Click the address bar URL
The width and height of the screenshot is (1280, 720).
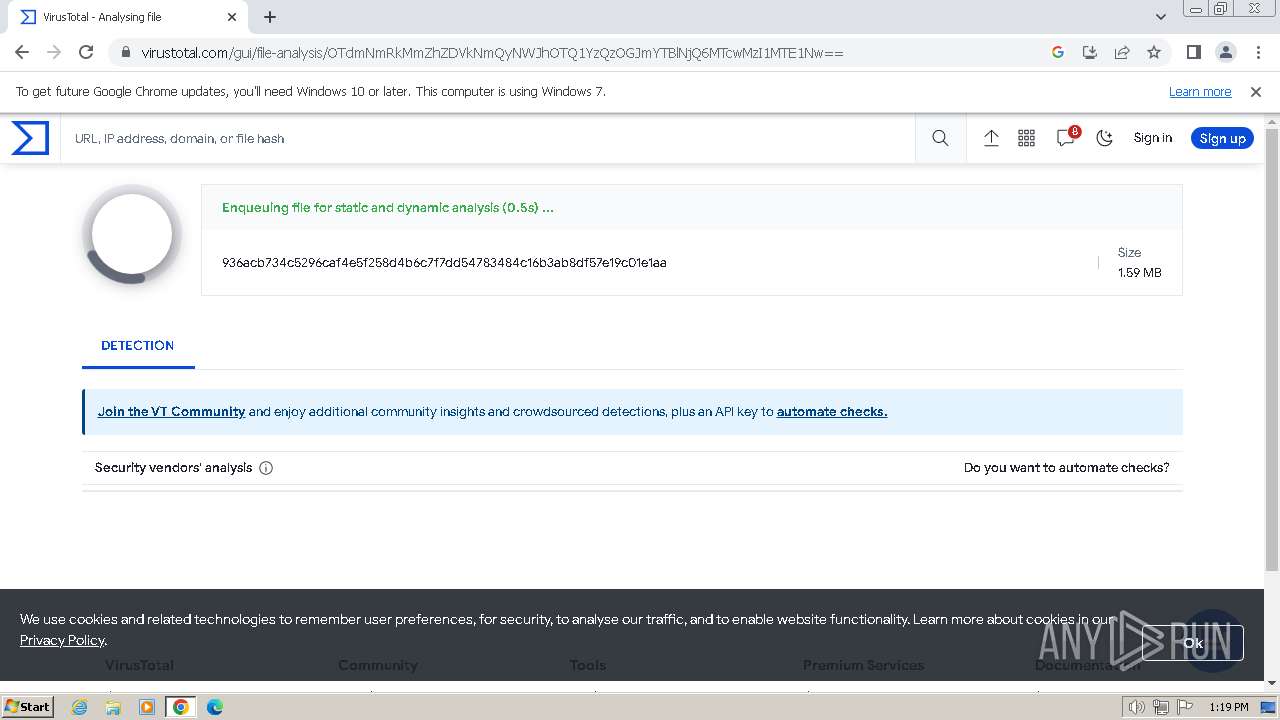tap(492, 52)
